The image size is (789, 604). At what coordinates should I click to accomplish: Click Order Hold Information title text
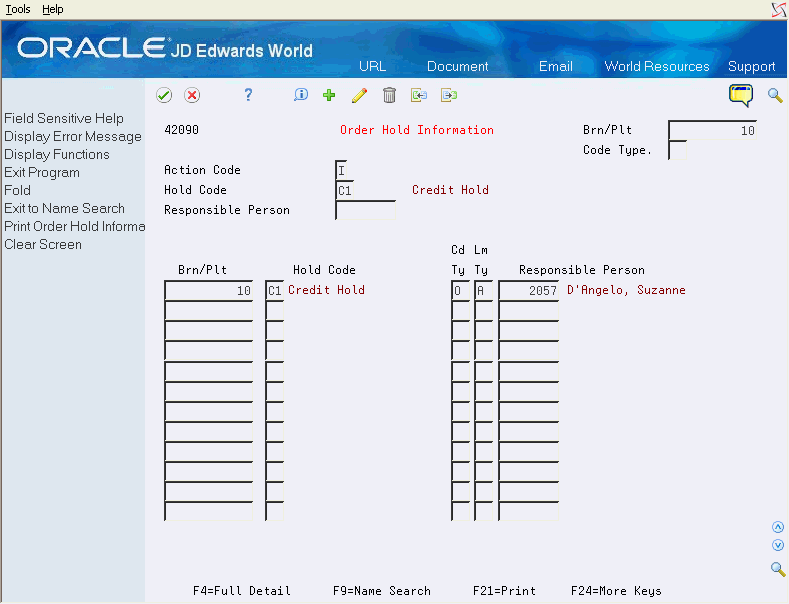[417, 130]
